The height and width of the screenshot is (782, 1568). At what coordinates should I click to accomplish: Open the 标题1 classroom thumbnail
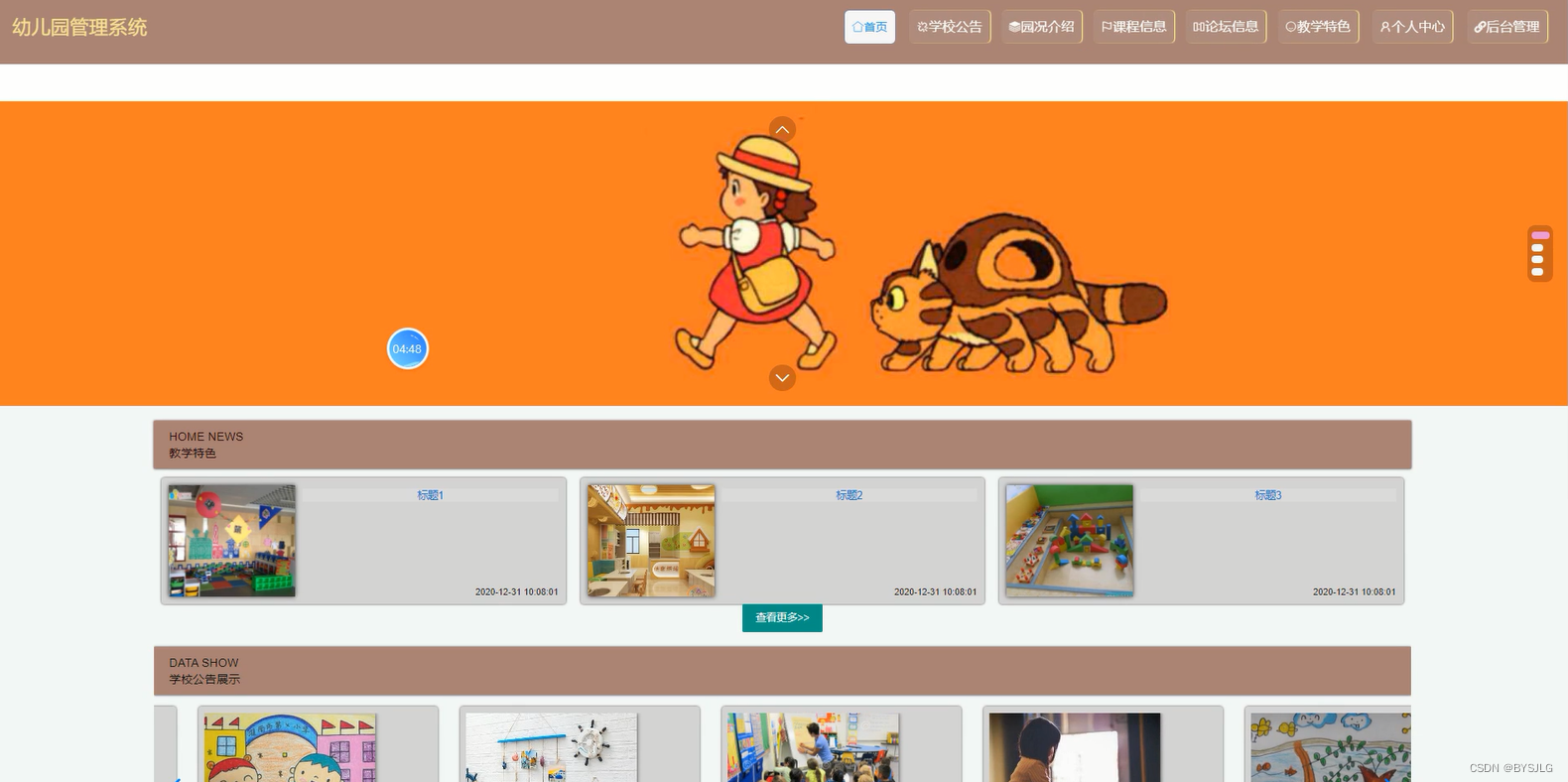pyautogui.click(x=232, y=541)
